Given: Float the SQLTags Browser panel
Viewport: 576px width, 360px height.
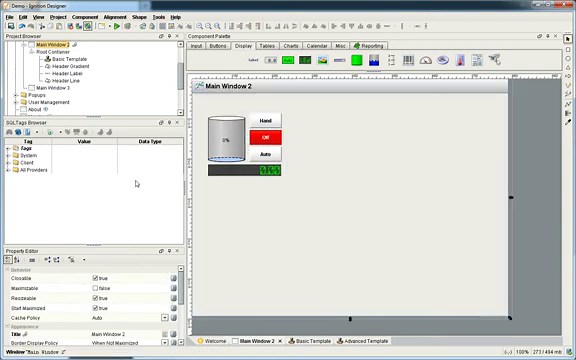Looking at the screenshot, I should point(161,123).
